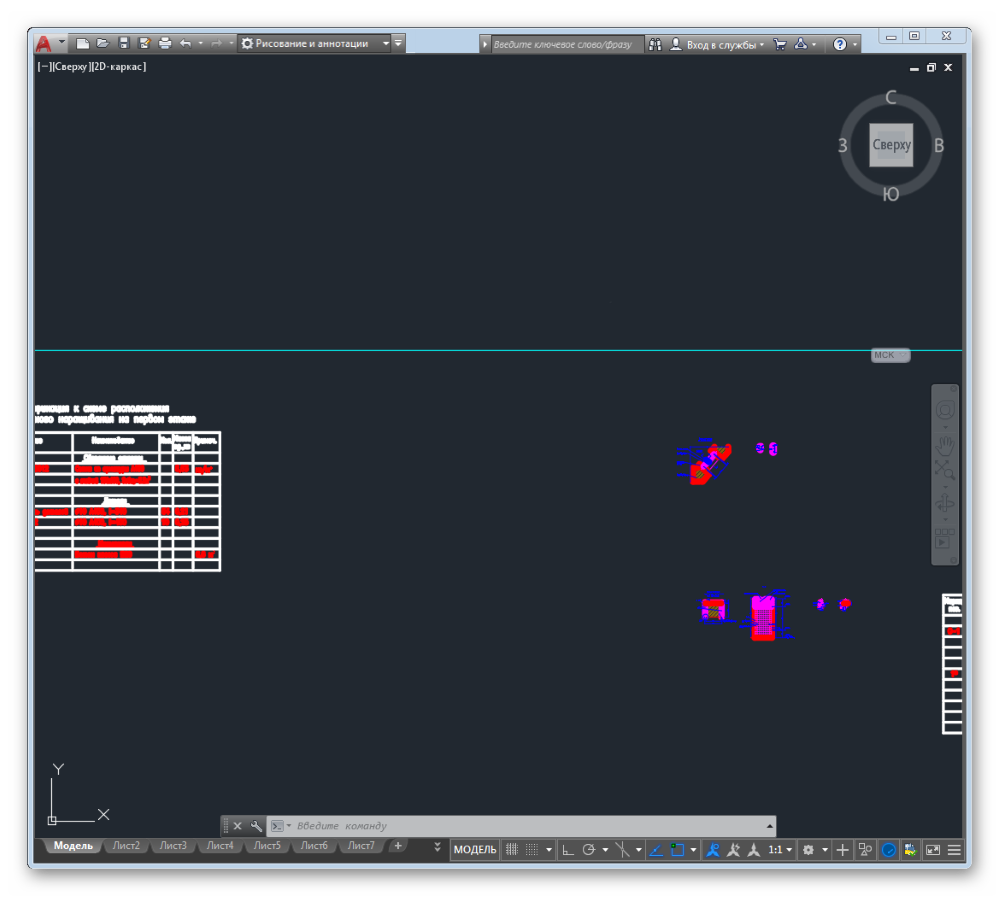Toggle automatic annotation scale icon
The width and height of the screenshot is (1000, 897).
pyautogui.click(x=733, y=850)
